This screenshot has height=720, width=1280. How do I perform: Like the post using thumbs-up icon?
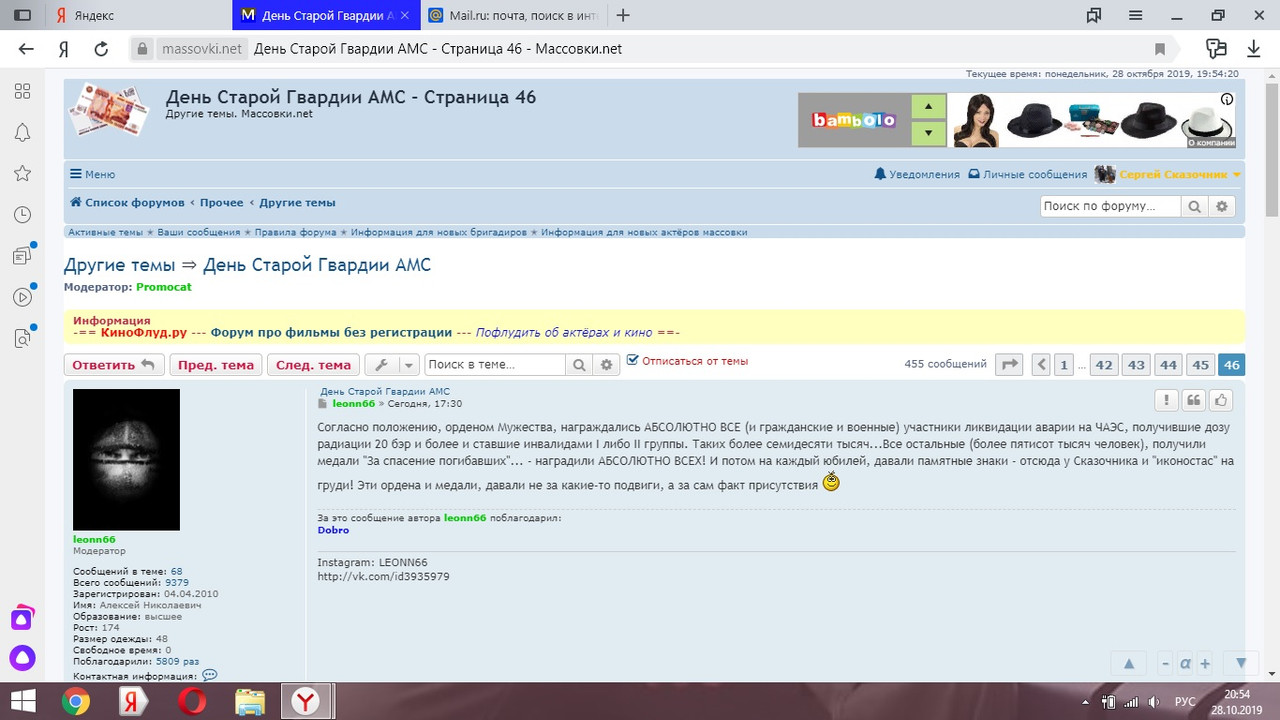click(1221, 399)
